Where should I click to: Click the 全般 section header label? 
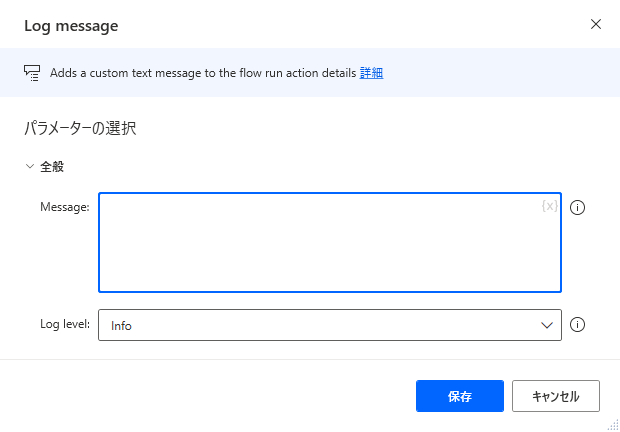click(x=53, y=166)
